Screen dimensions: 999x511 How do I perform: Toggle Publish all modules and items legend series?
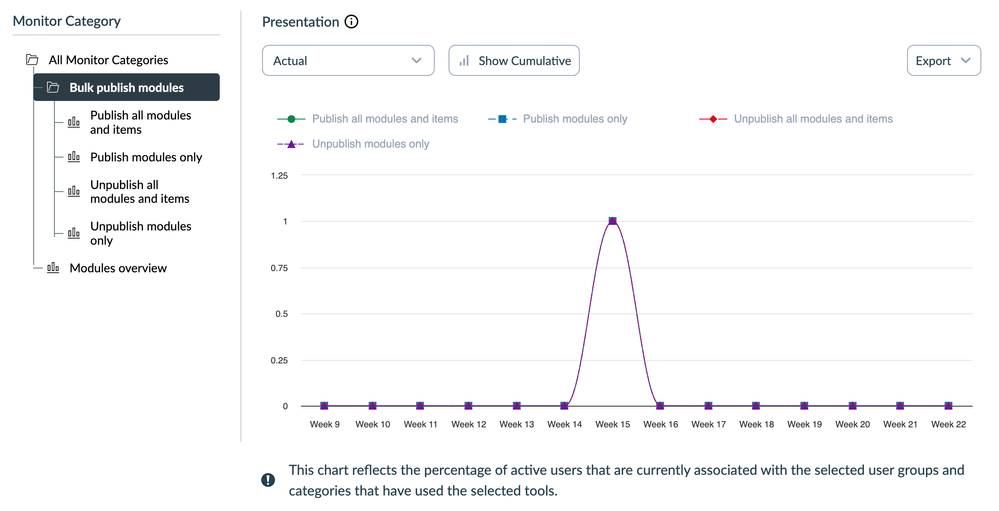pos(384,119)
